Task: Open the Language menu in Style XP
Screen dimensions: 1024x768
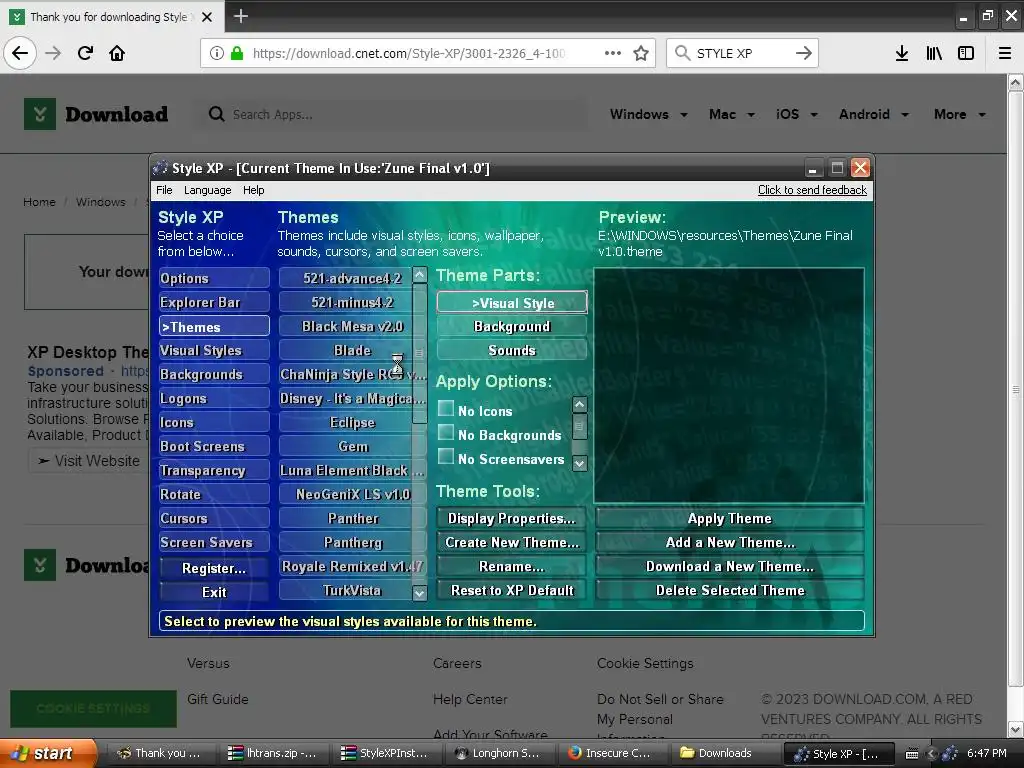Action: click(x=208, y=190)
